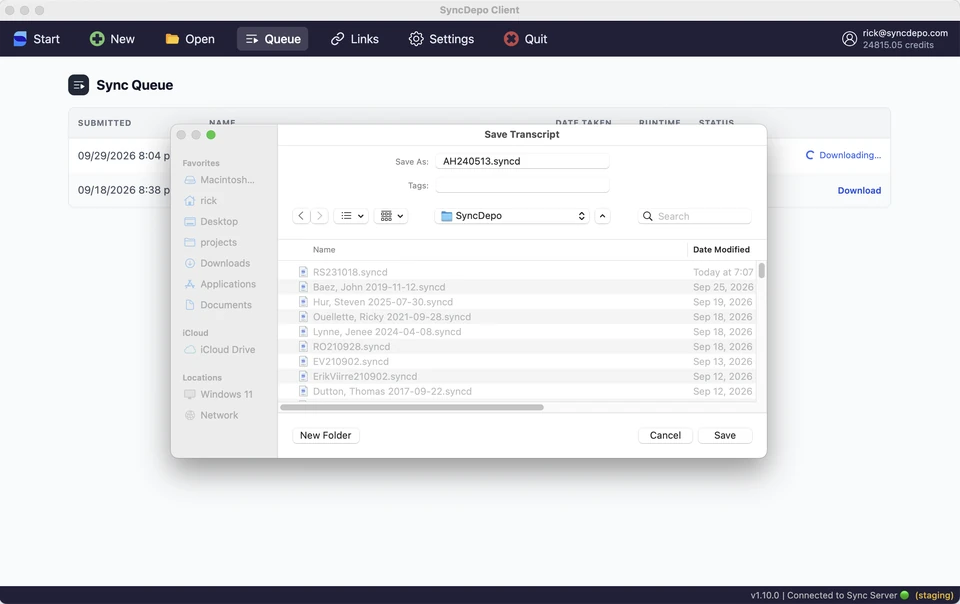Click file icon beside Ouellette, Ricky 2021-09-28.syncd
Viewport: 960px width, 604px height.
click(303, 316)
